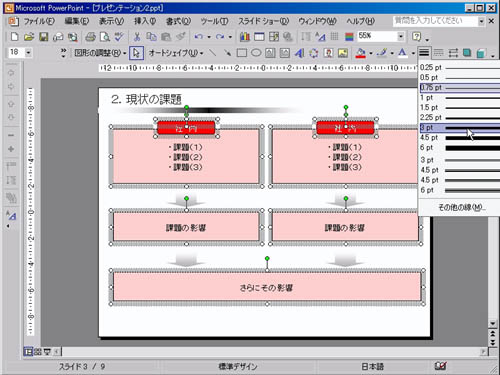
Task: Choose the 3 pt line weight
Action: pyautogui.click(x=460, y=127)
